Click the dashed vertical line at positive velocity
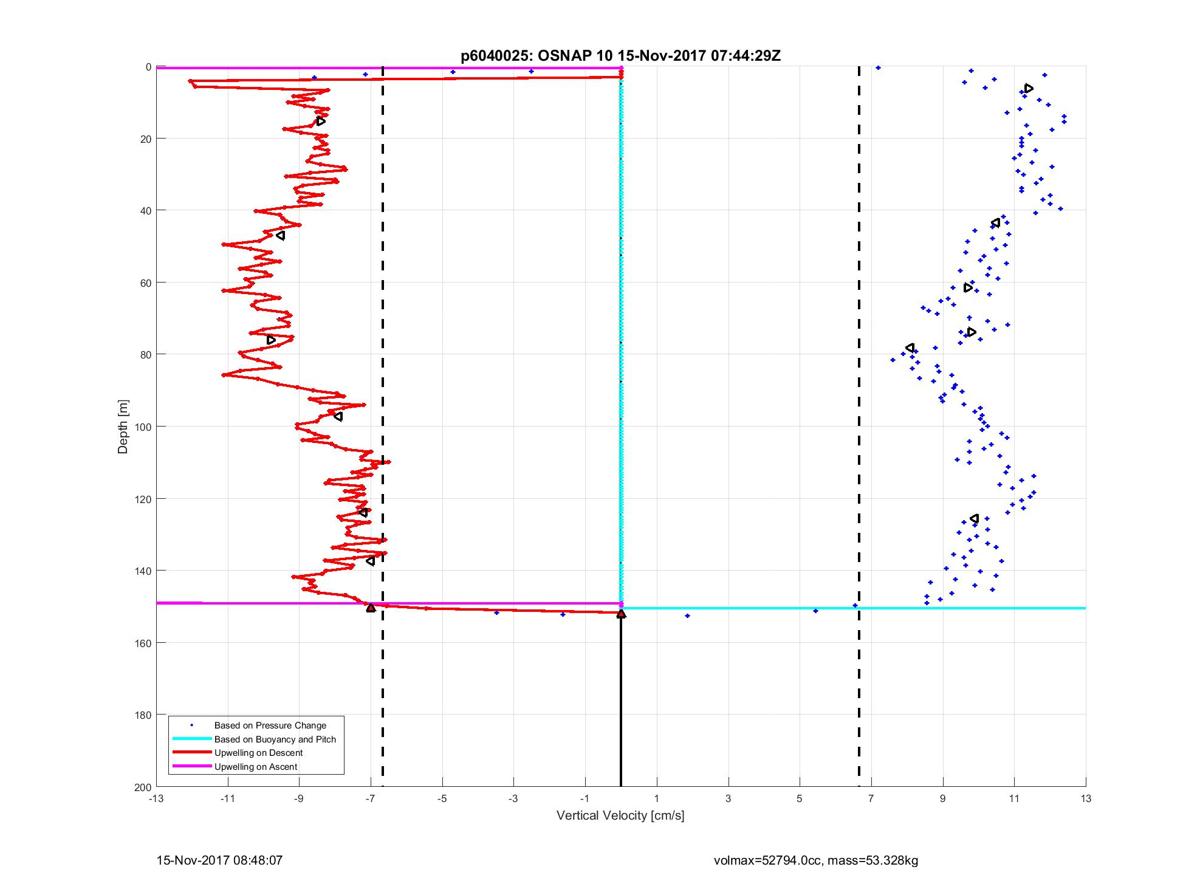 (859, 427)
